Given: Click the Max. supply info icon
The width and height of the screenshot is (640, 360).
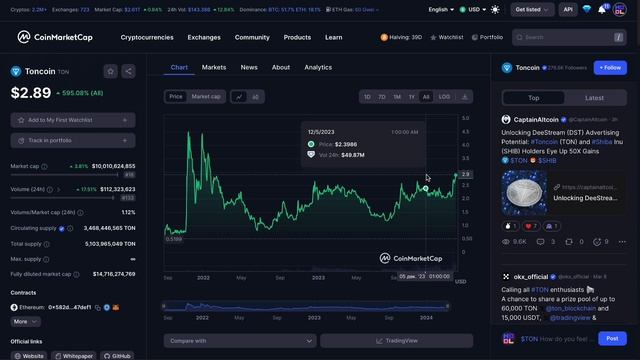Looking at the screenshot, I should click(x=46, y=259).
